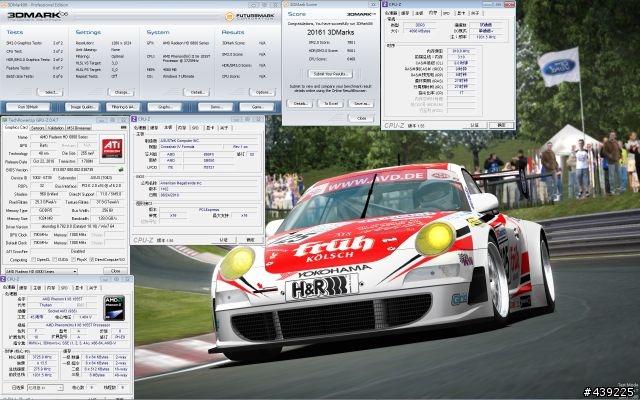
Task: Click the '20161 3DMarks' score text
Action: click(331, 32)
